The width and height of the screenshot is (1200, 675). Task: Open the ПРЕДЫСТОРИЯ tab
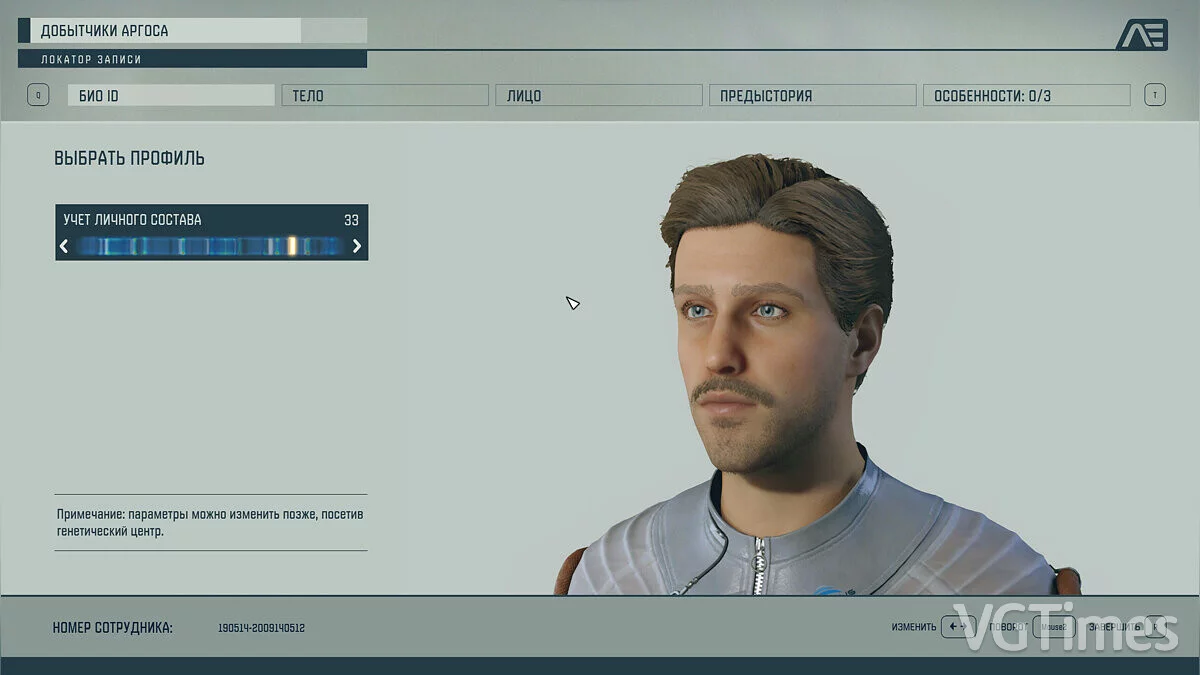click(813, 96)
